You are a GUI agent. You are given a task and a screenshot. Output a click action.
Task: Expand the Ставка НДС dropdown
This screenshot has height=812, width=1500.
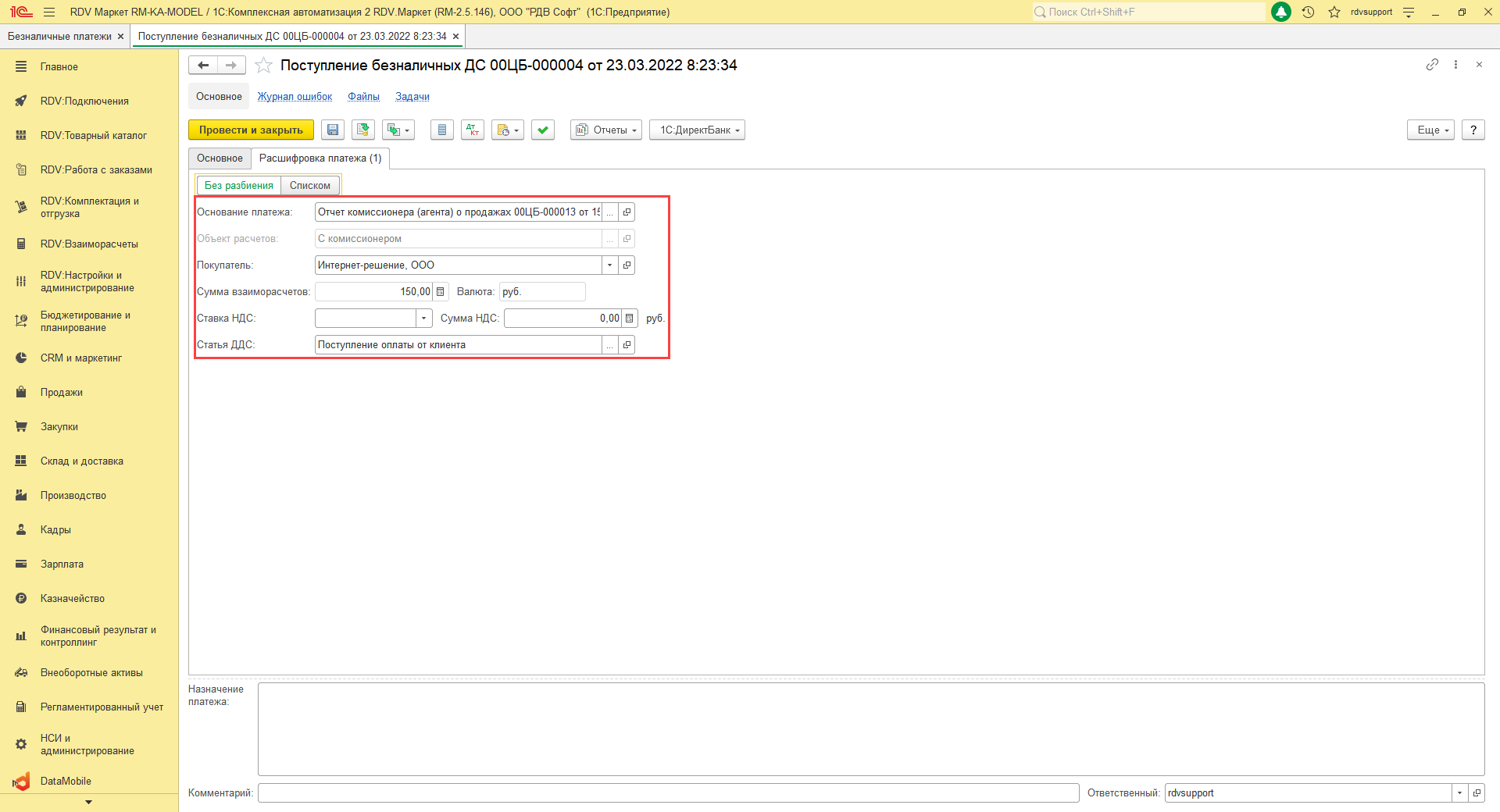click(x=423, y=319)
